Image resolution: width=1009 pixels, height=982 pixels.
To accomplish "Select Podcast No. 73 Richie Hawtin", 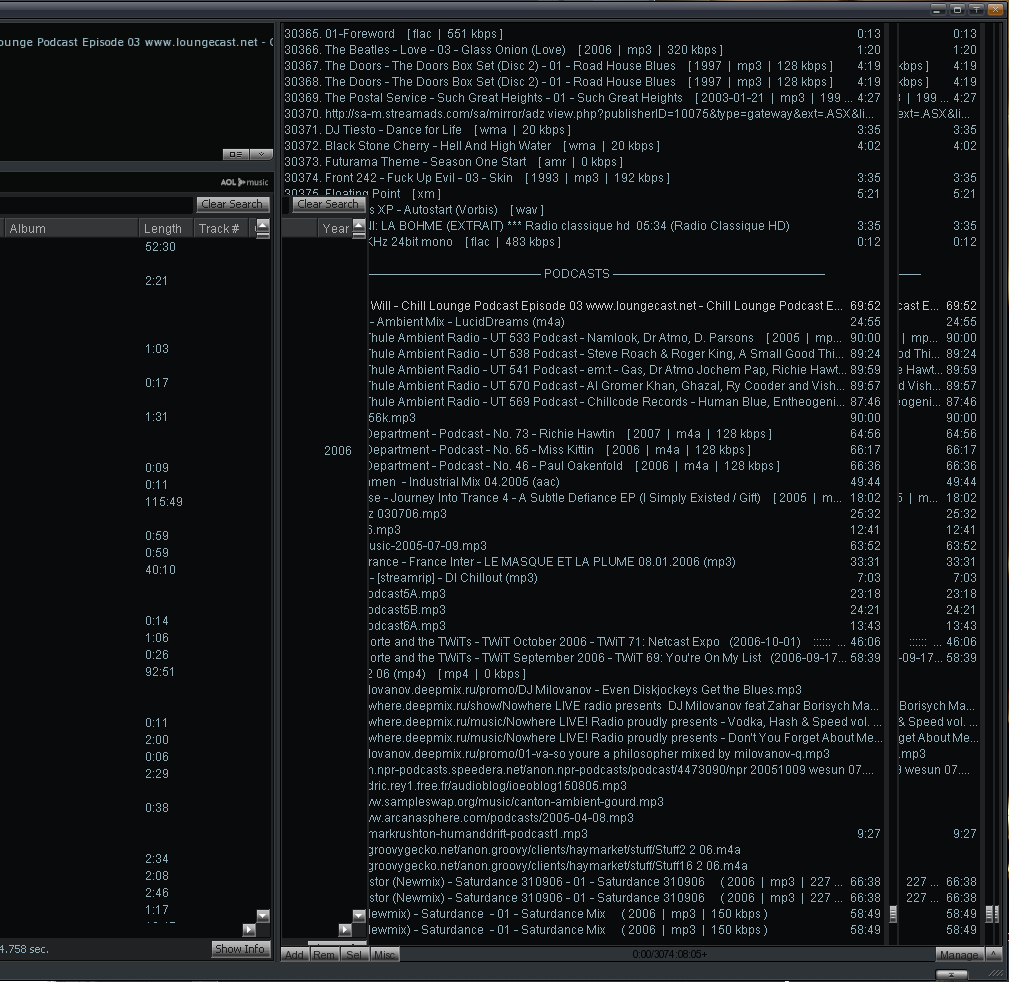I will 625,434.
